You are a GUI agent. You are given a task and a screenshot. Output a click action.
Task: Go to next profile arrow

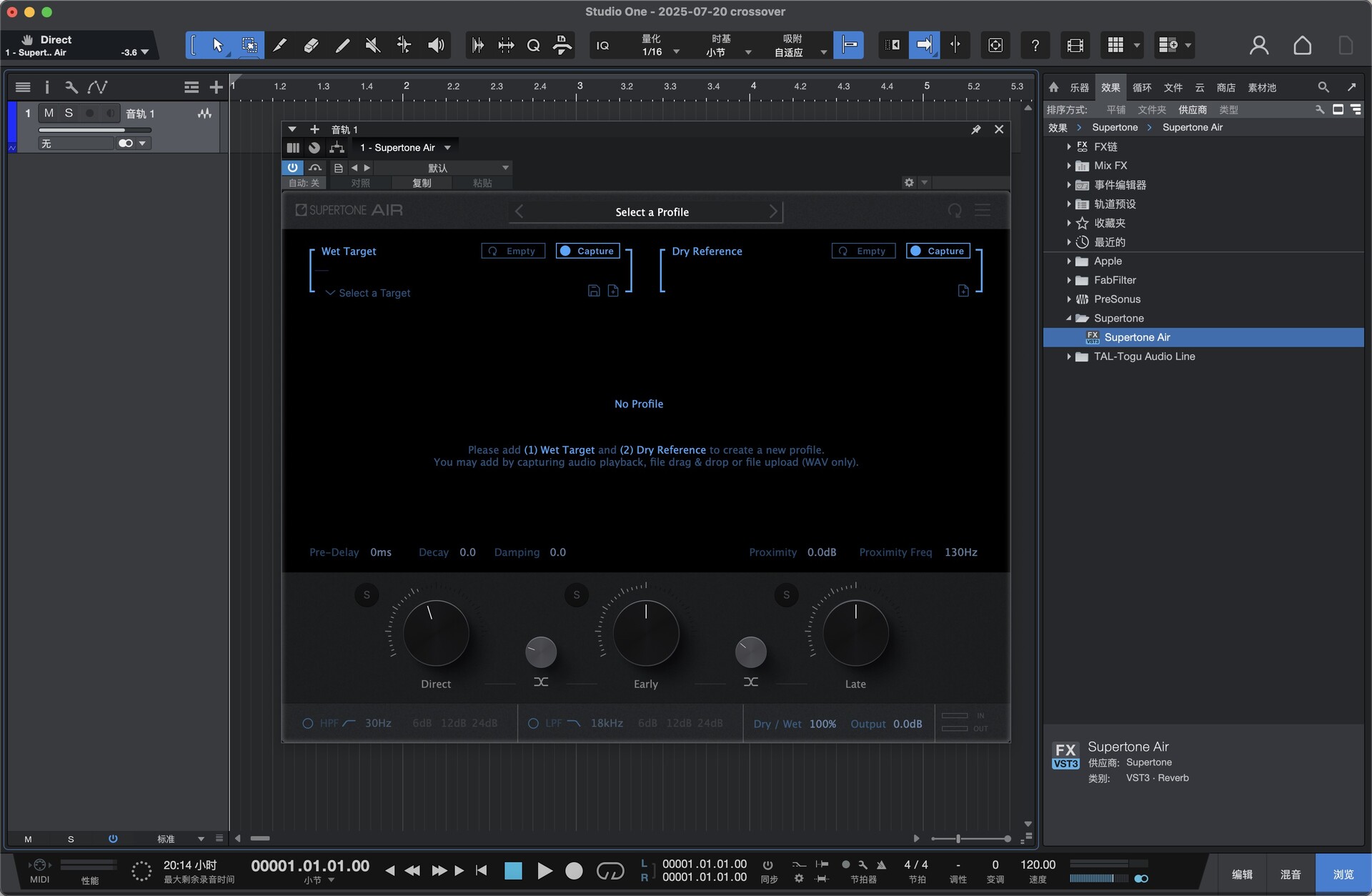(x=773, y=211)
